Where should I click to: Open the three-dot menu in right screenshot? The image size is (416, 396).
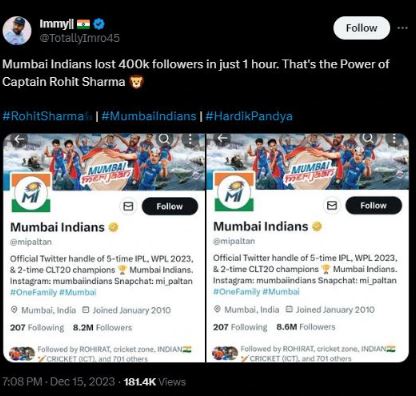coord(394,138)
